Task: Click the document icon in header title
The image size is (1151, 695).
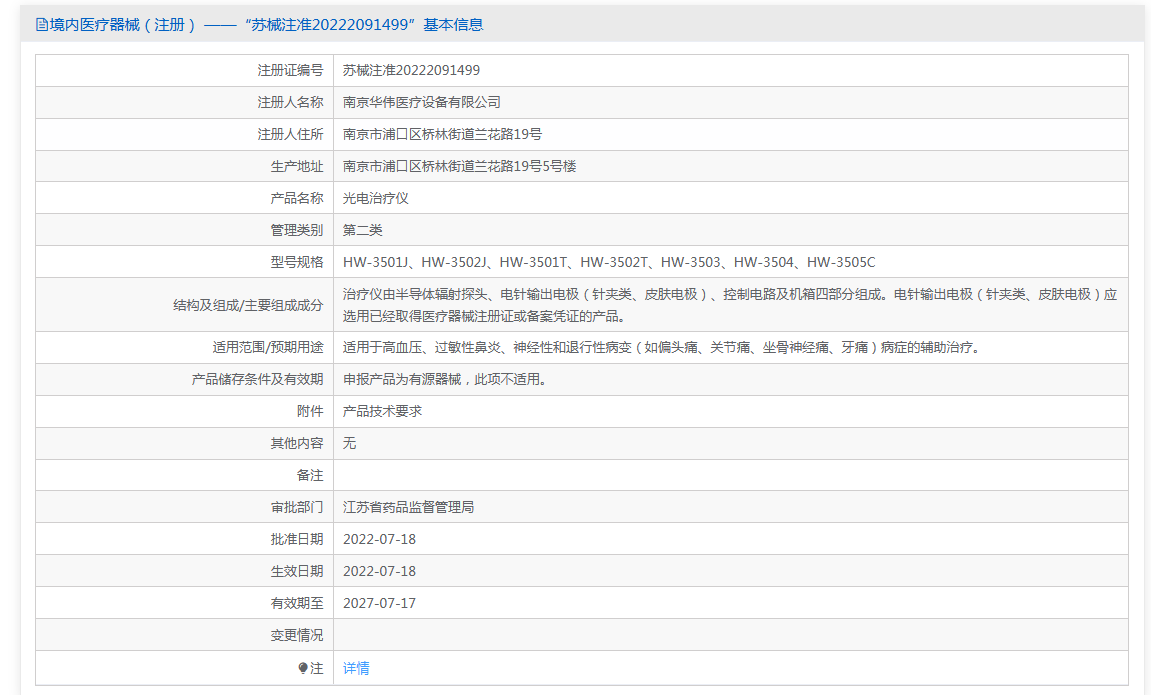Action: tap(42, 25)
